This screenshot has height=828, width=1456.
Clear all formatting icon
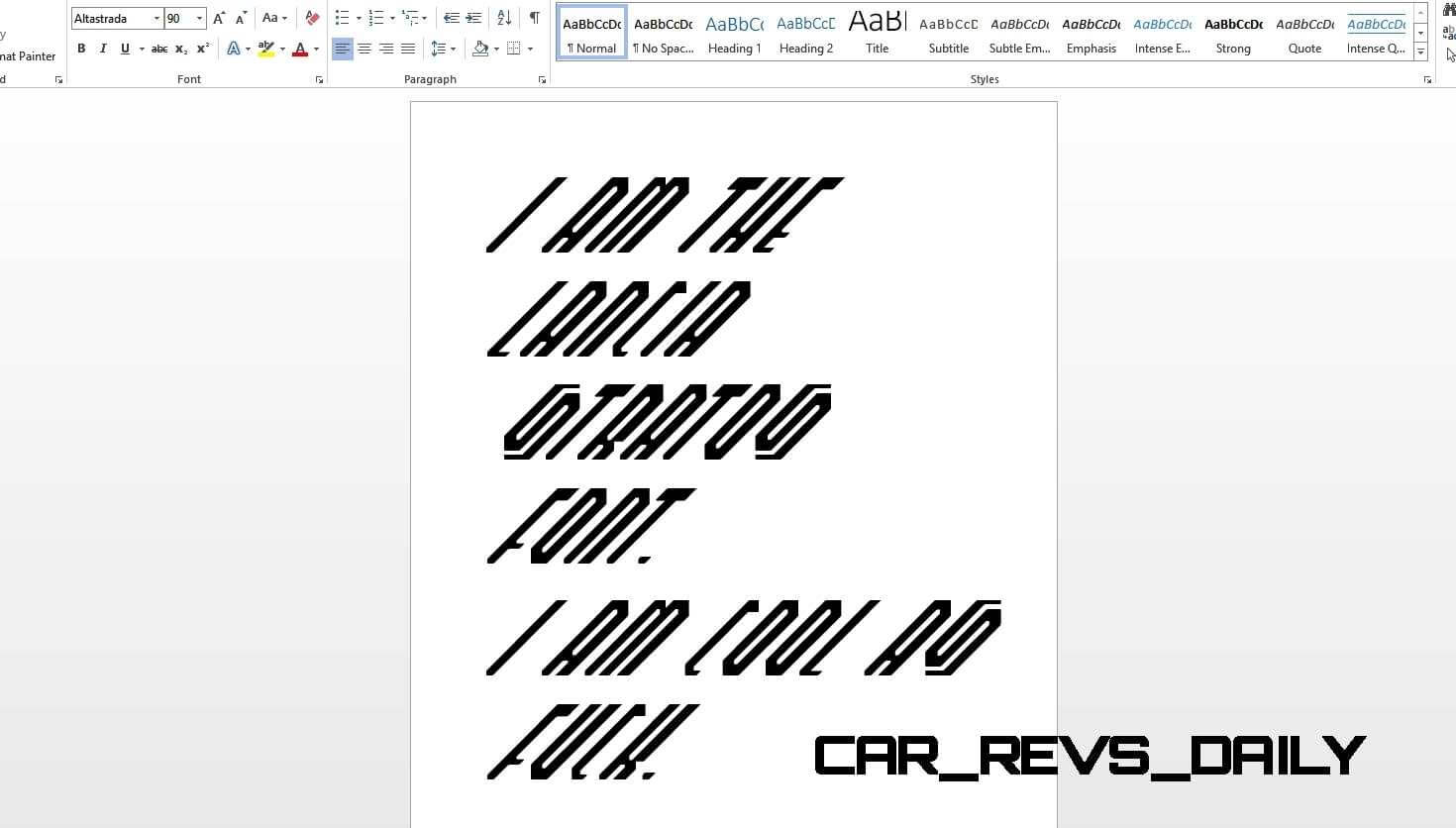click(312, 18)
